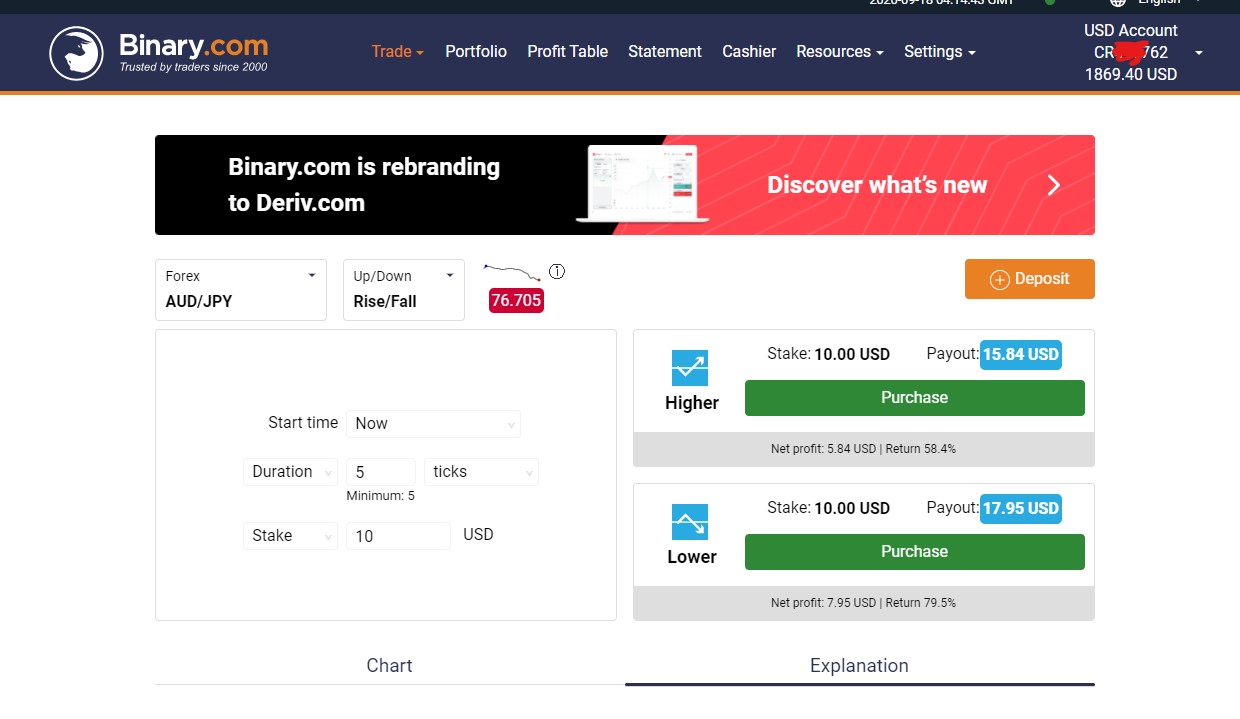Viewport: 1240px width, 719px height.
Task: Switch to the Explanation tab
Action: click(x=860, y=665)
